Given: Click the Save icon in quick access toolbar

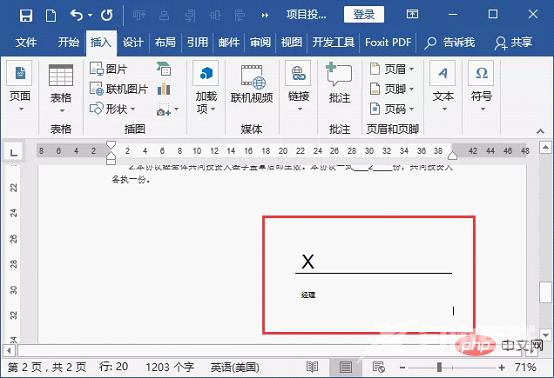Looking at the screenshot, I should click(25, 16).
